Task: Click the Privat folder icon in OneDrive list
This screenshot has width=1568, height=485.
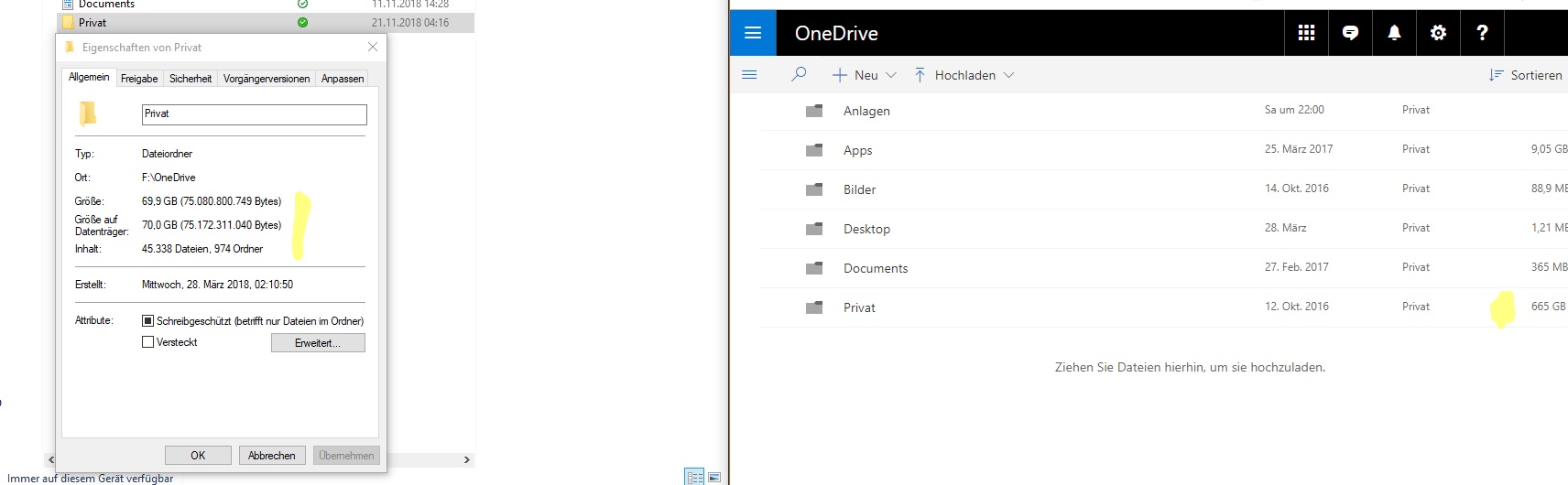Action: tap(814, 307)
